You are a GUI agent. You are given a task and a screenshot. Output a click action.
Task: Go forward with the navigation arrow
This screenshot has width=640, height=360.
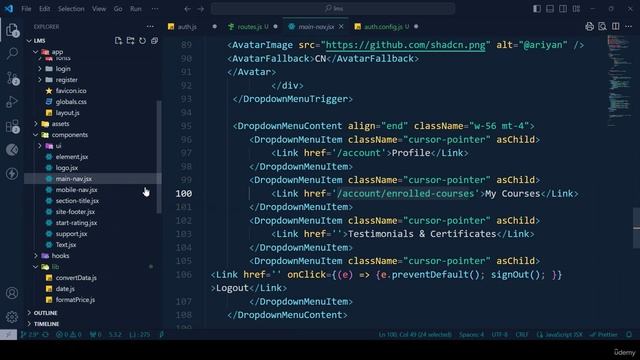(x=200, y=9)
